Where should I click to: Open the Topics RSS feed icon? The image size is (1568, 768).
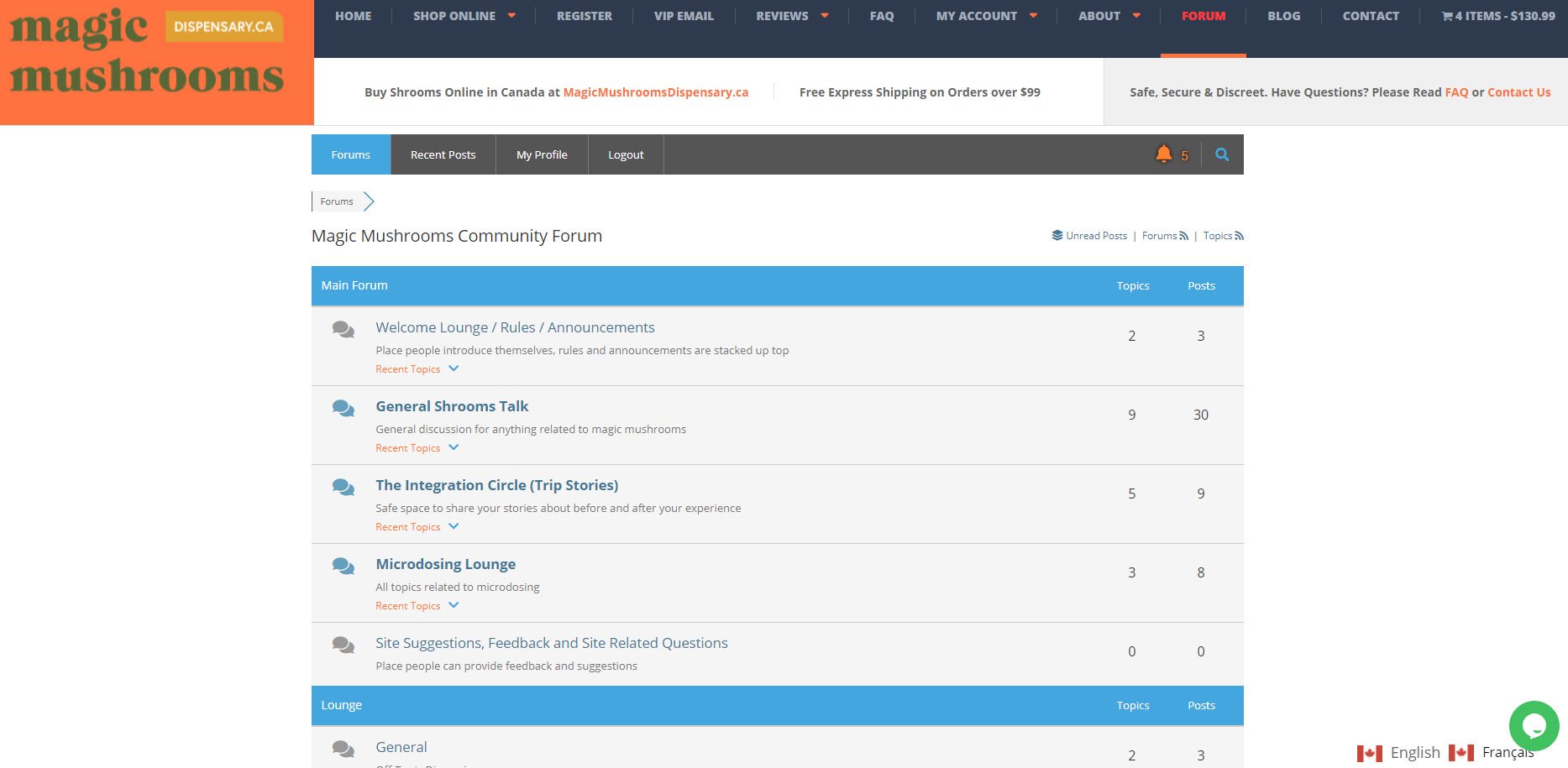pyautogui.click(x=1239, y=236)
